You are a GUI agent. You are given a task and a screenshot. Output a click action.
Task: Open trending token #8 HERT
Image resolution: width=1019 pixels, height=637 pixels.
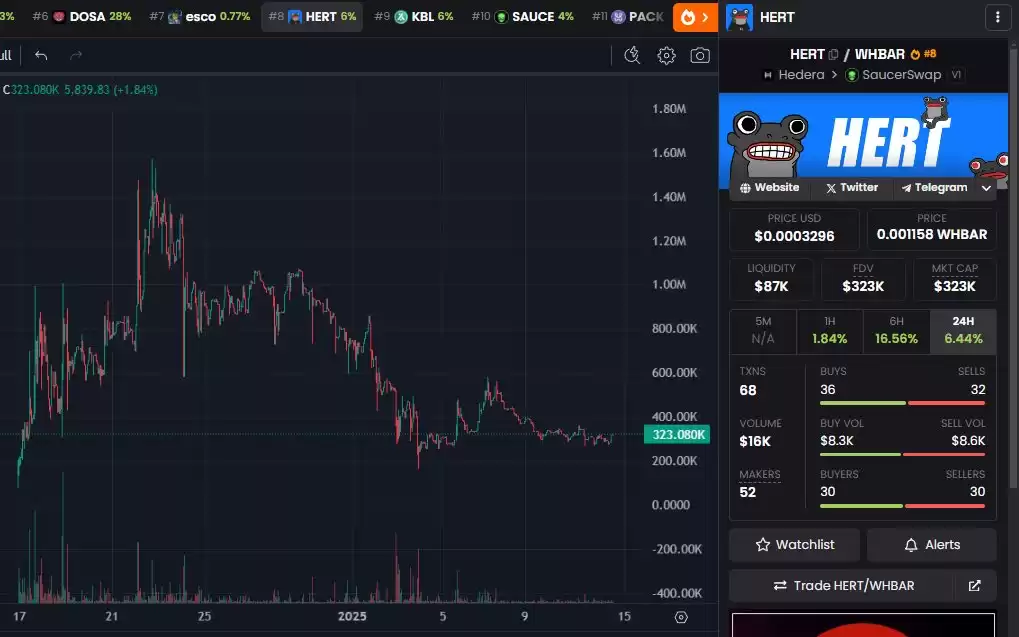point(312,17)
